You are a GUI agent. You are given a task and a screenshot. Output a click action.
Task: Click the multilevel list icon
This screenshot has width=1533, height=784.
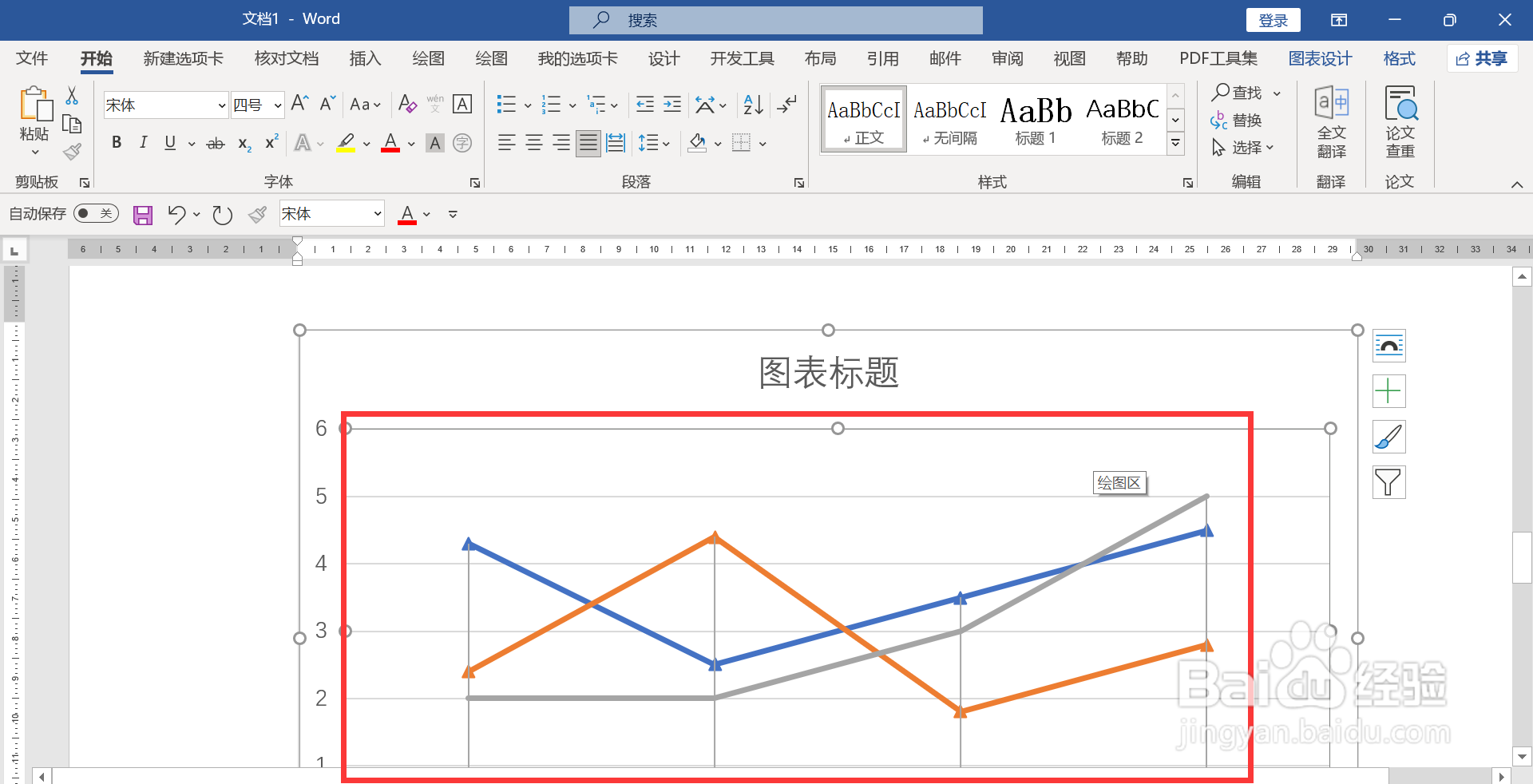point(596,105)
